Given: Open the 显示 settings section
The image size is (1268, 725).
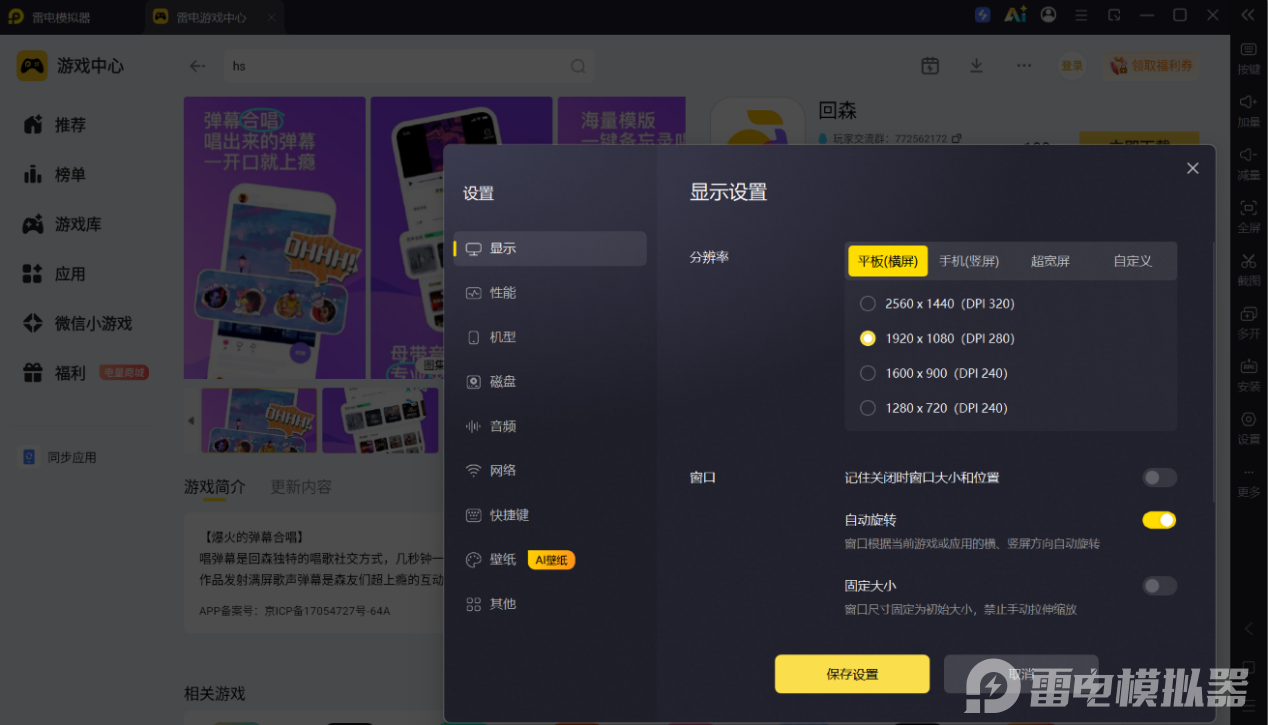Looking at the screenshot, I should point(550,248).
